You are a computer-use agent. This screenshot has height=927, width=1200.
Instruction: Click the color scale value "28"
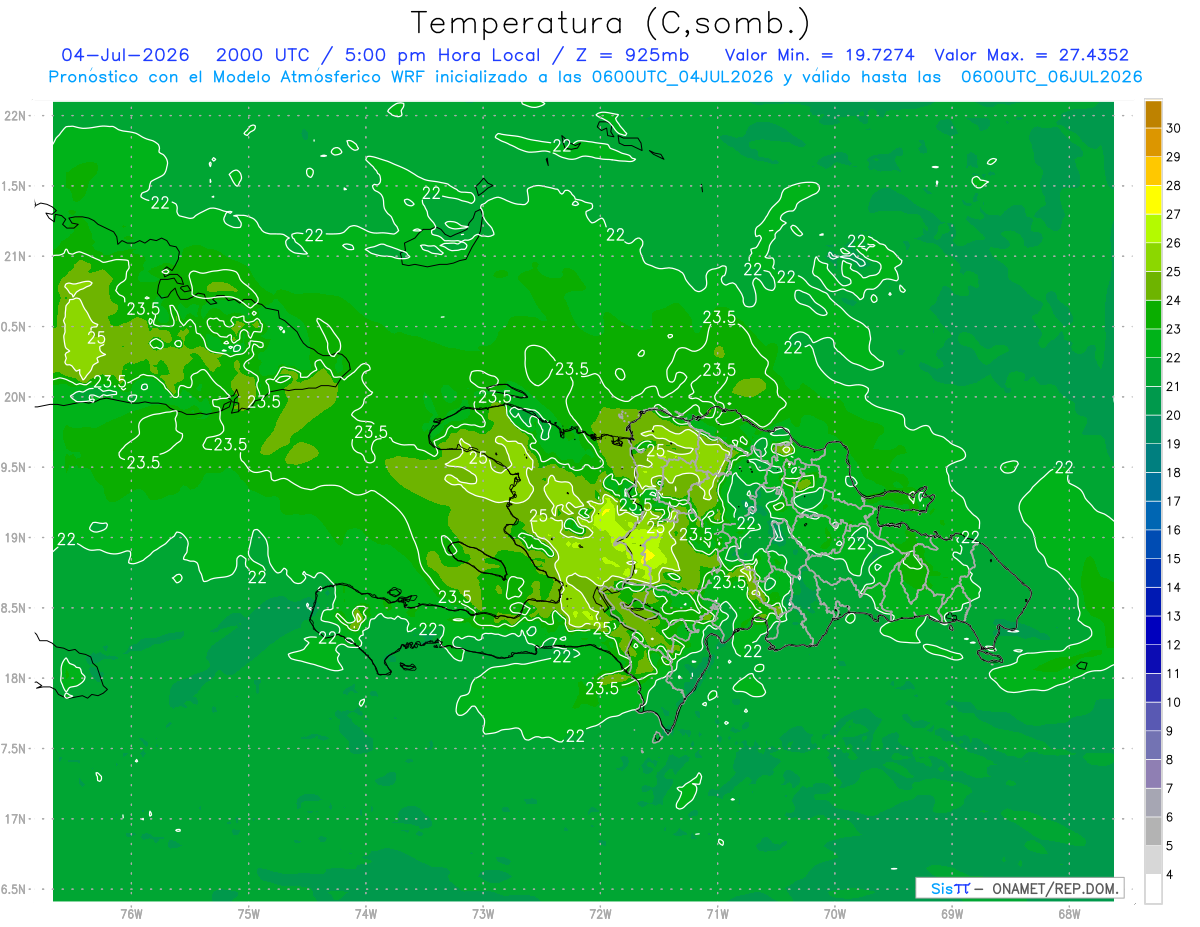point(1174,186)
